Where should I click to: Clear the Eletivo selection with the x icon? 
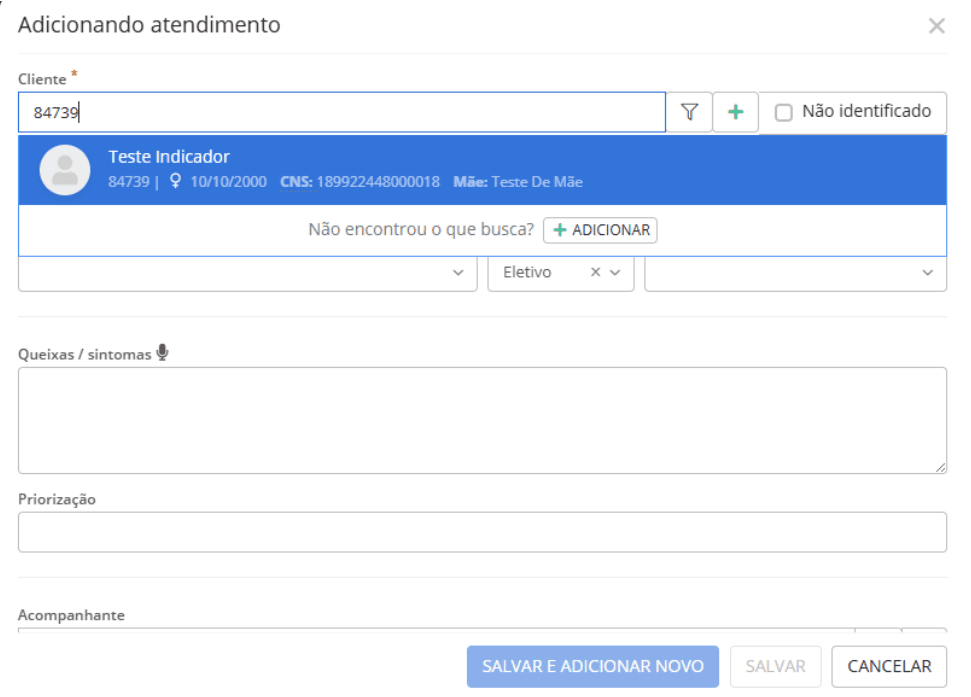pyautogui.click(x=598, y=272)
